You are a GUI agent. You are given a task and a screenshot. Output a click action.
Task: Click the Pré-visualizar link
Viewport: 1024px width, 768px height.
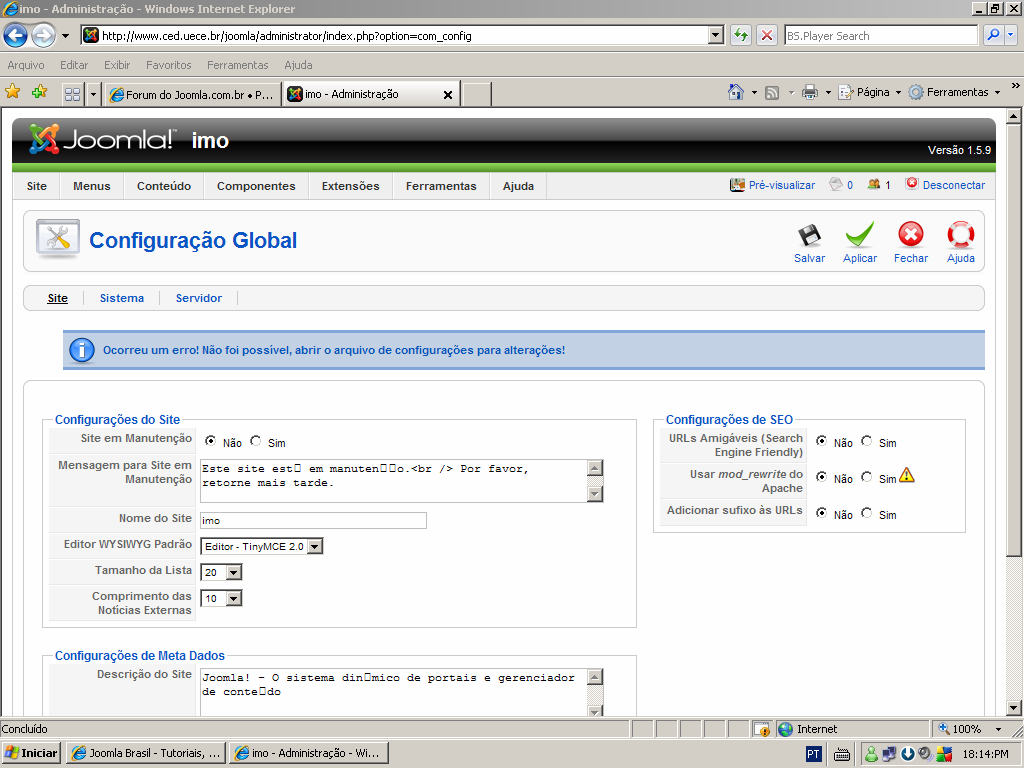(x=782, y=185)
